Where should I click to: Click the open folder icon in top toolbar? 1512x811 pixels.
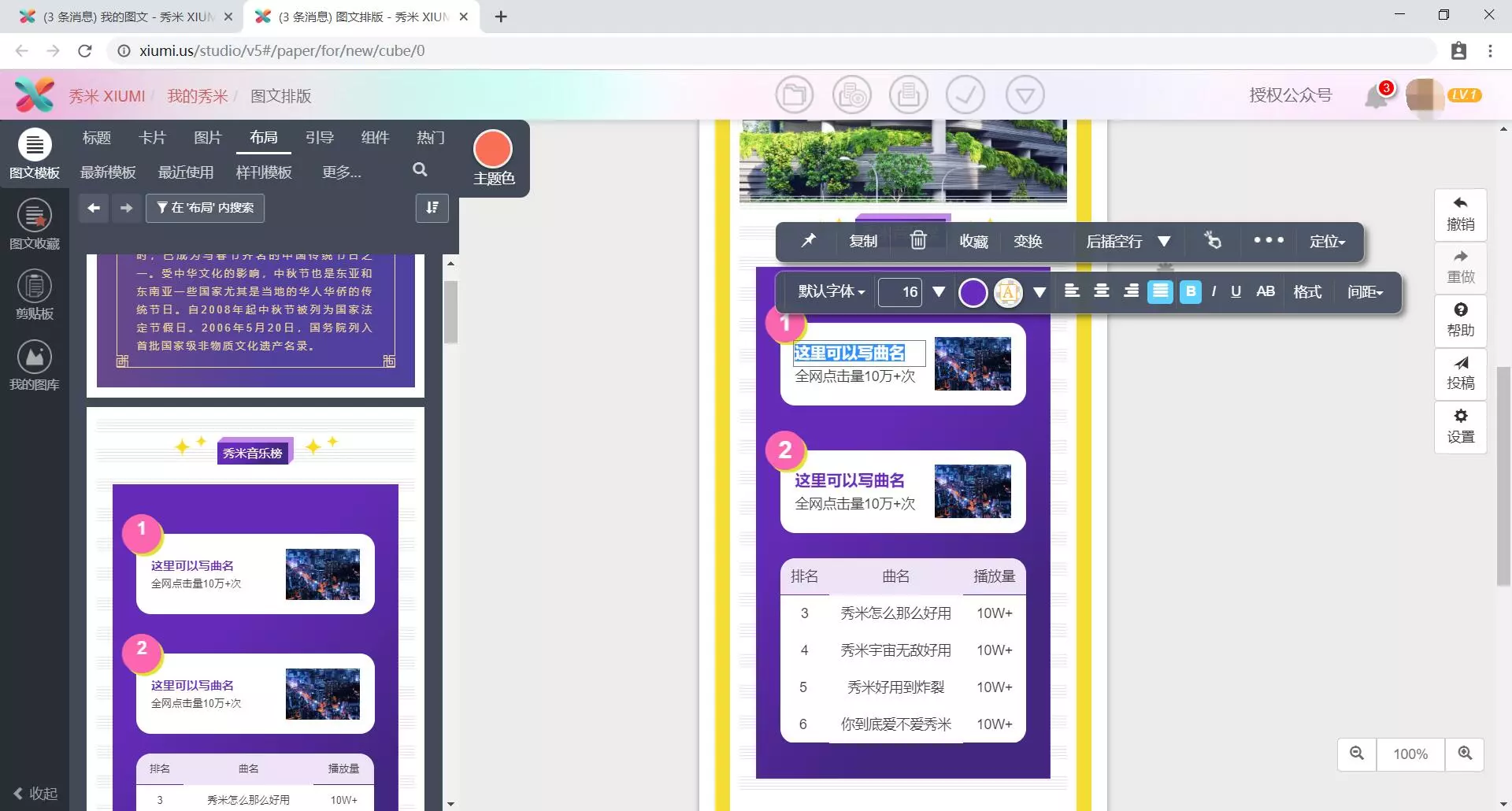point(794,95)
